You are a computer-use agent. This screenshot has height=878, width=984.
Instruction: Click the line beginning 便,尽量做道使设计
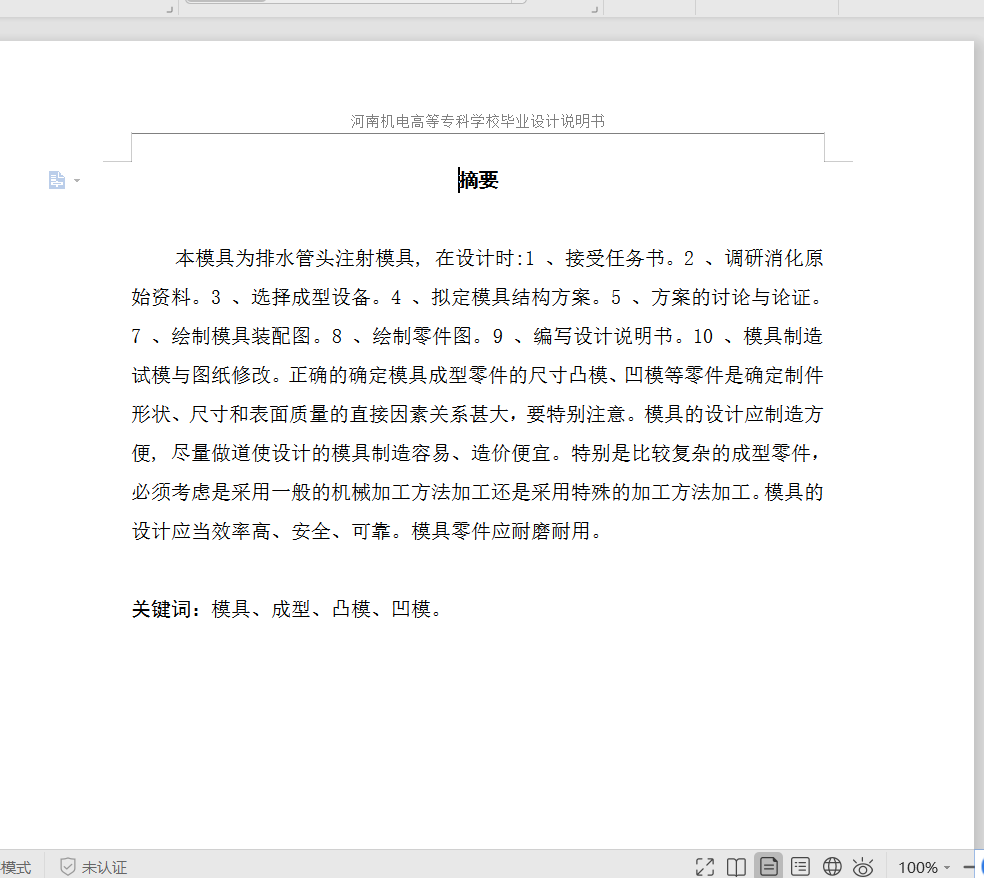pos(478,453)
